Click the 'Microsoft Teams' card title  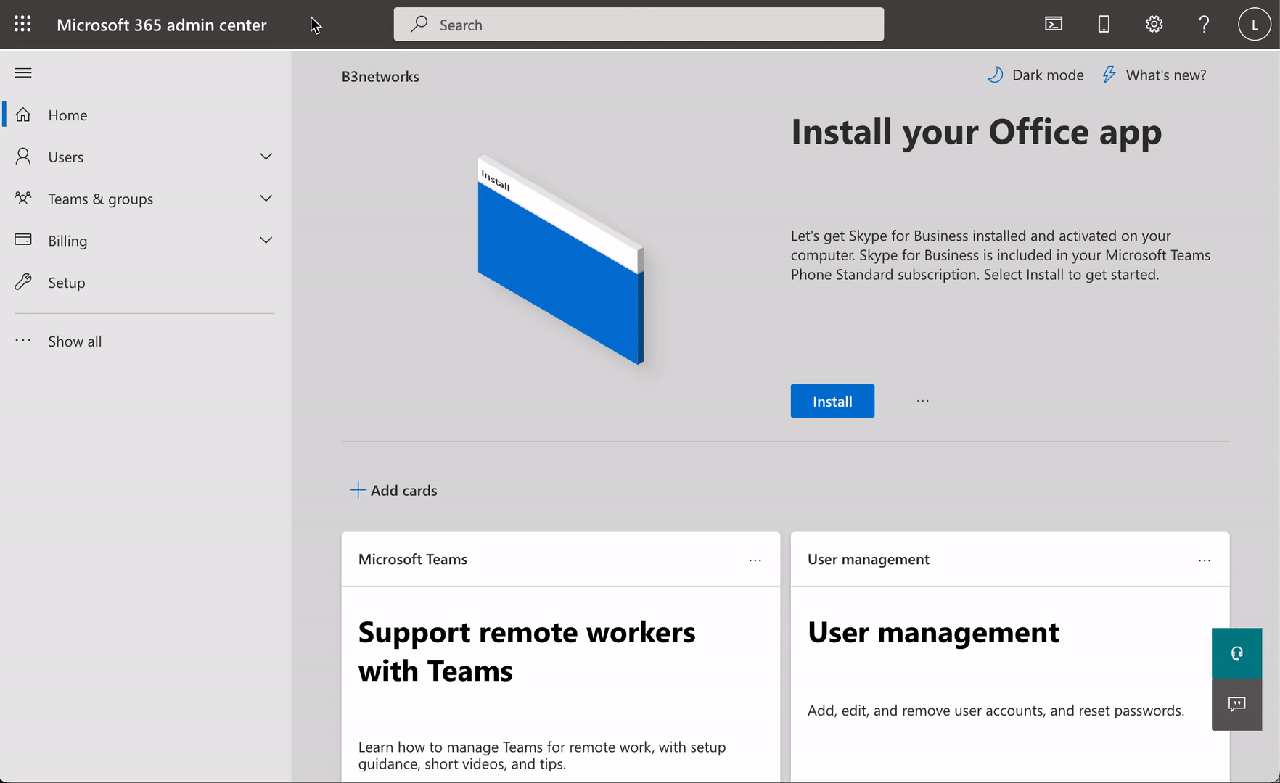413,559
